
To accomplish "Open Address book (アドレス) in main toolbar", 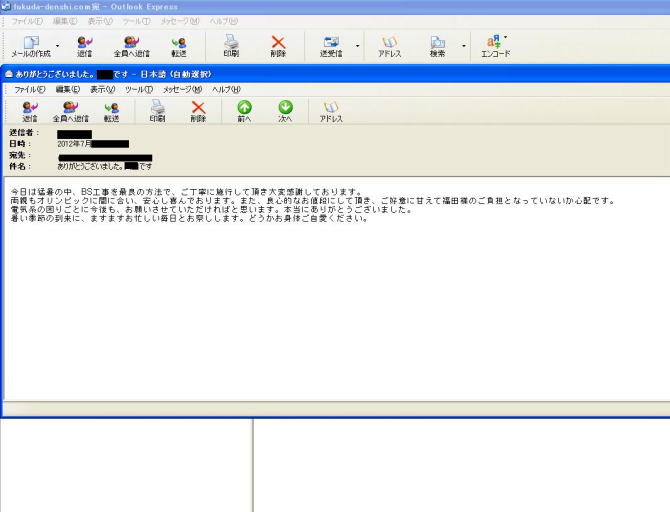I will [x=390, y=46].
